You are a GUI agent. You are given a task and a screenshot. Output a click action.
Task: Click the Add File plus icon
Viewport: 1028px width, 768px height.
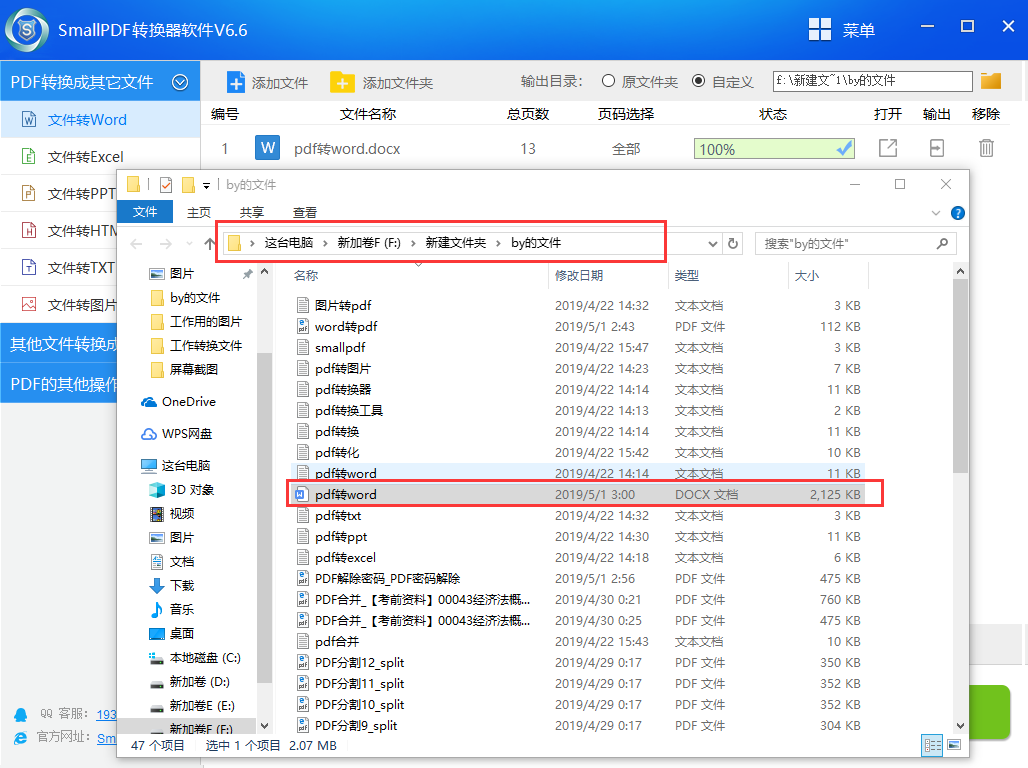coord(235,83)
